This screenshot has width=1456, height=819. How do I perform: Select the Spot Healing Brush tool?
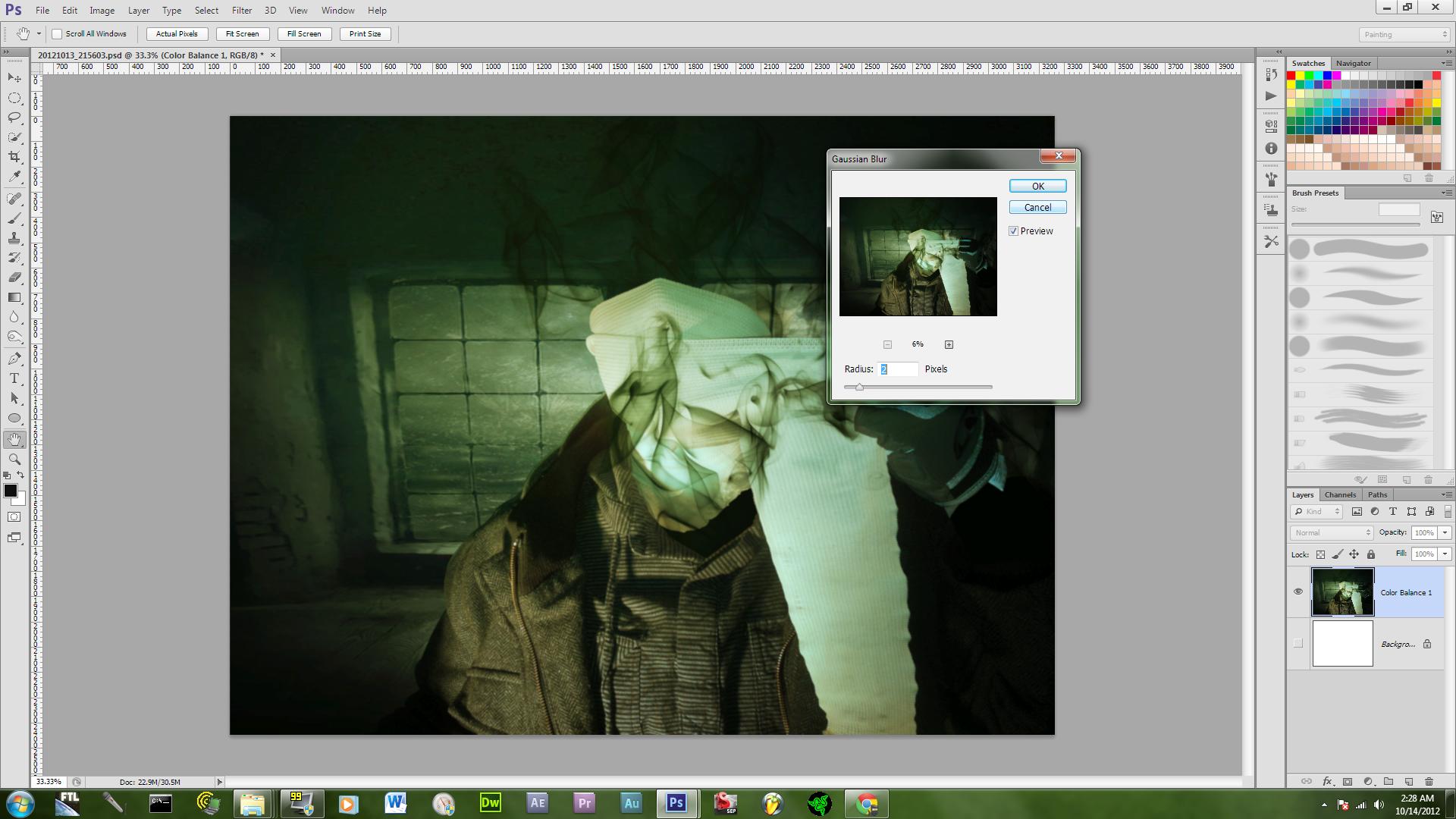click(x=14, y=199)
